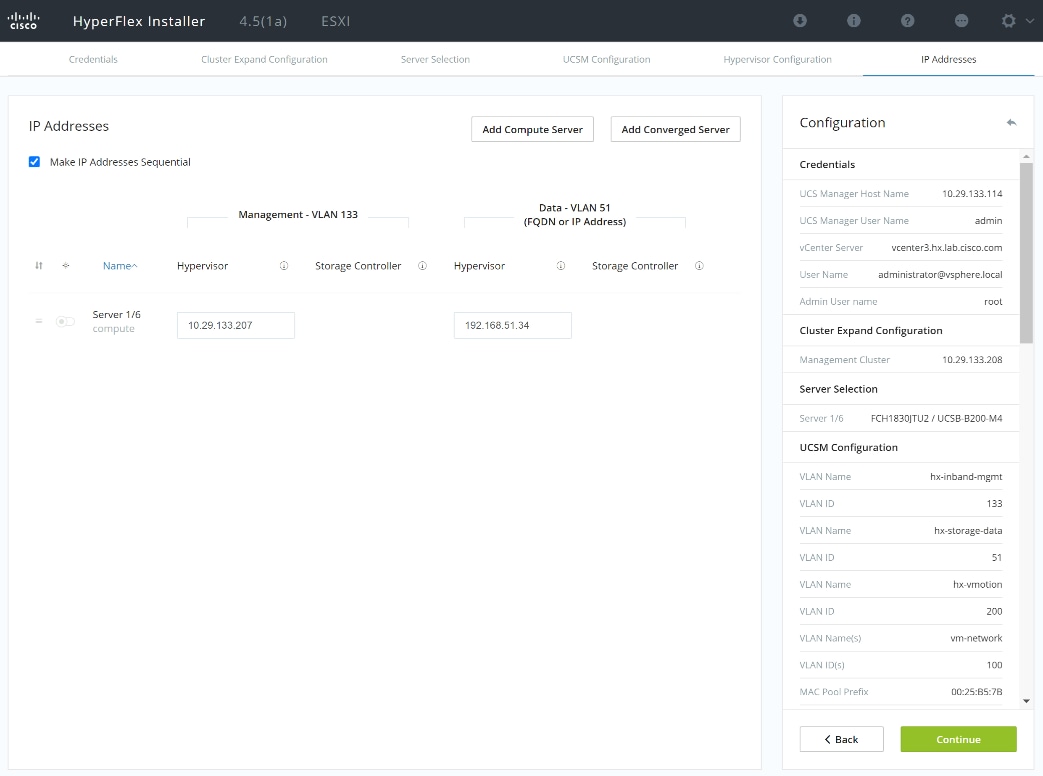Open the settings gear icon
Screen dimensions: 1043x776
click(1008, 21)
